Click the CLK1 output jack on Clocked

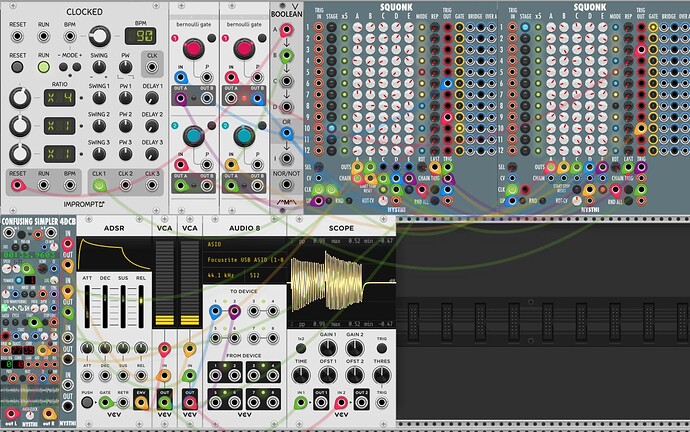[x=99, y=185]
